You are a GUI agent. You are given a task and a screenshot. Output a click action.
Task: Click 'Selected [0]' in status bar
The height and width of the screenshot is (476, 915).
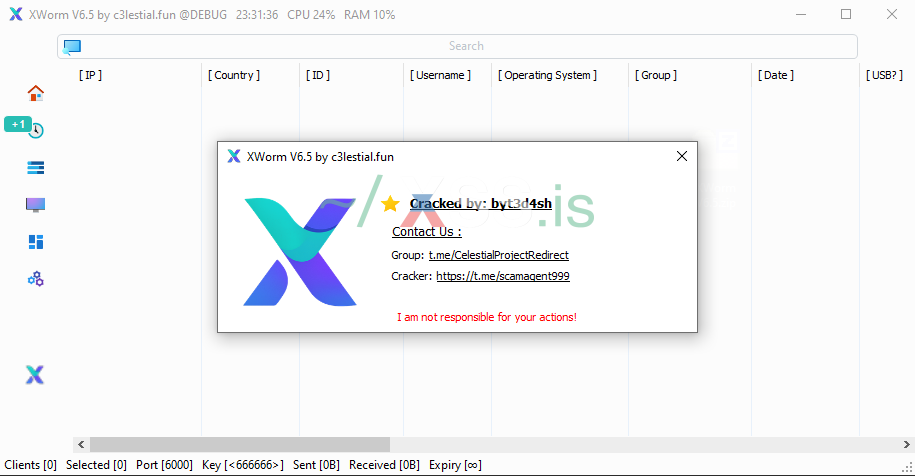click(x=96, y=465)
